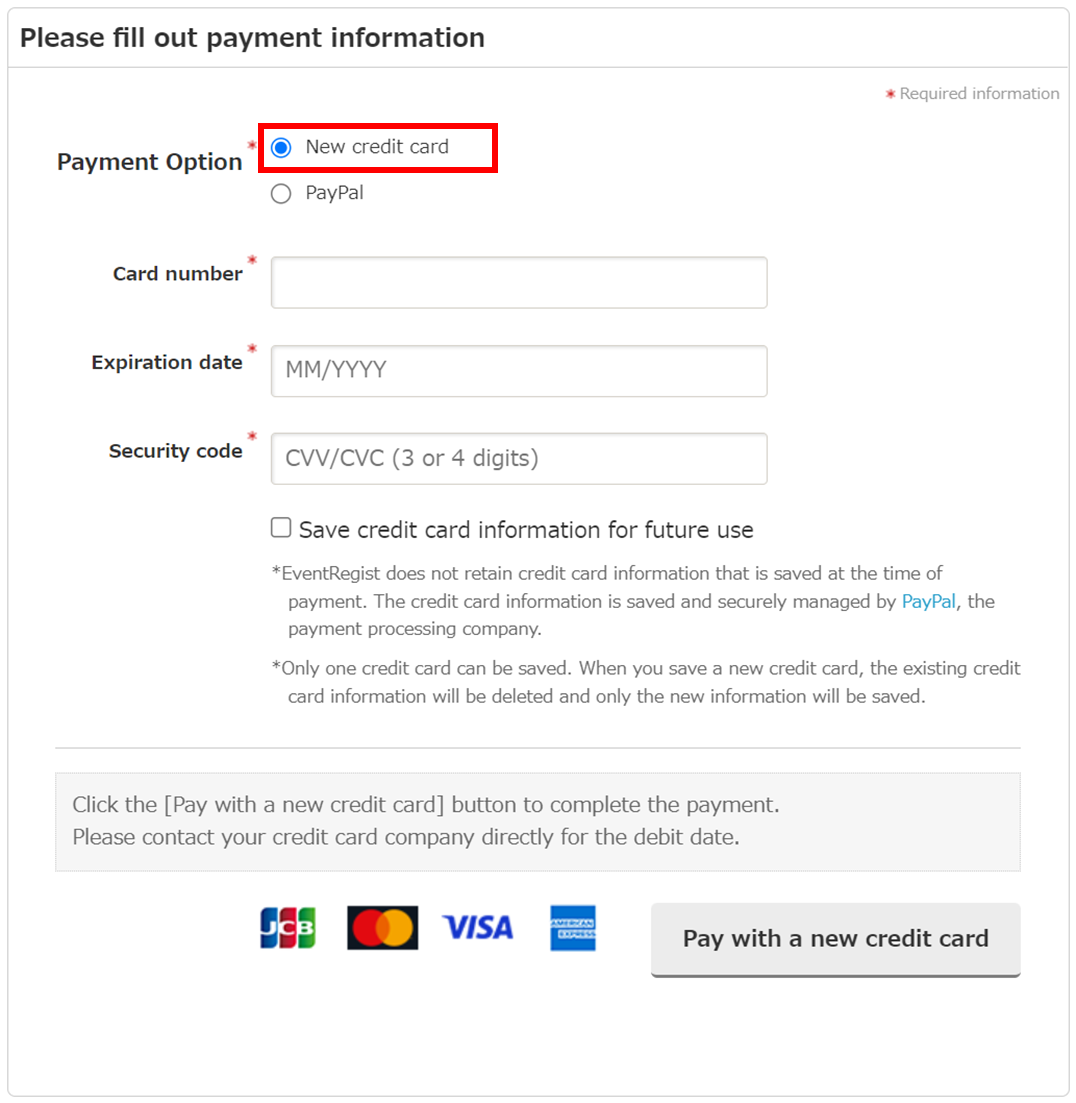1076x1103 pixels.
Task: Click the American Express logo
Action: (572, 928)
